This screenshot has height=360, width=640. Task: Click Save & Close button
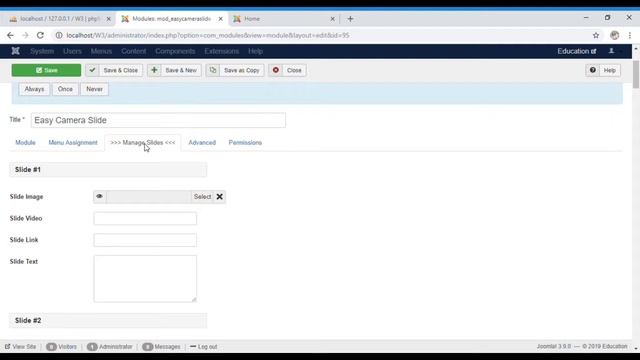coord(114,70)
